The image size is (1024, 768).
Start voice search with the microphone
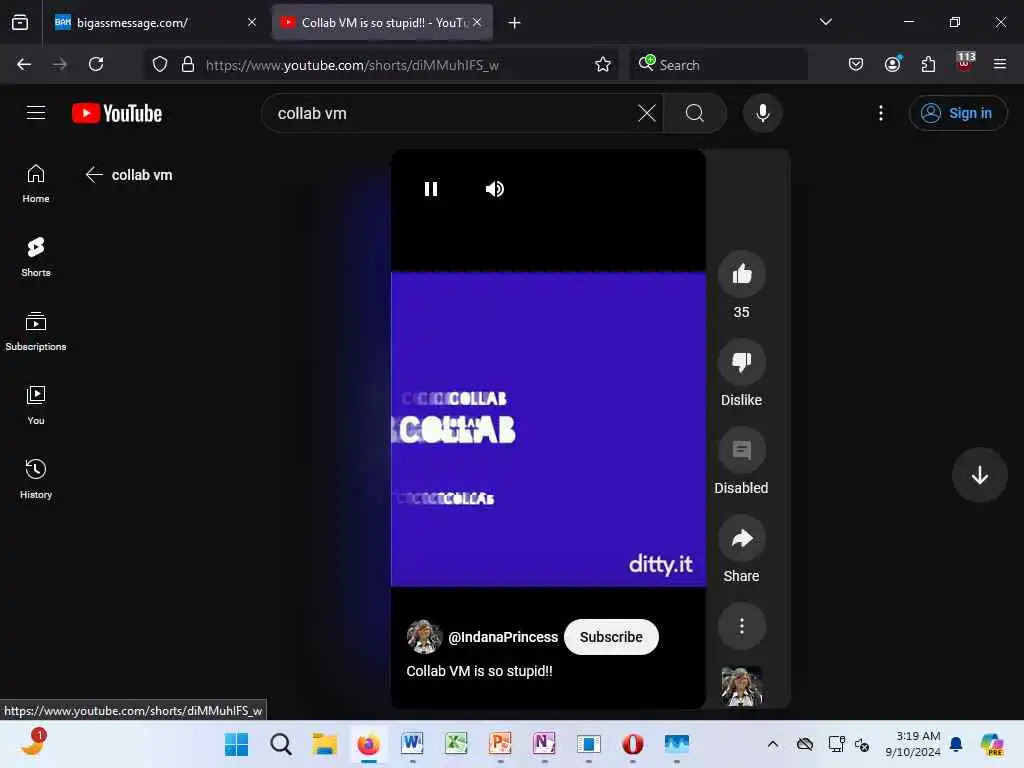pyautogui.click(x=762, y=113)
